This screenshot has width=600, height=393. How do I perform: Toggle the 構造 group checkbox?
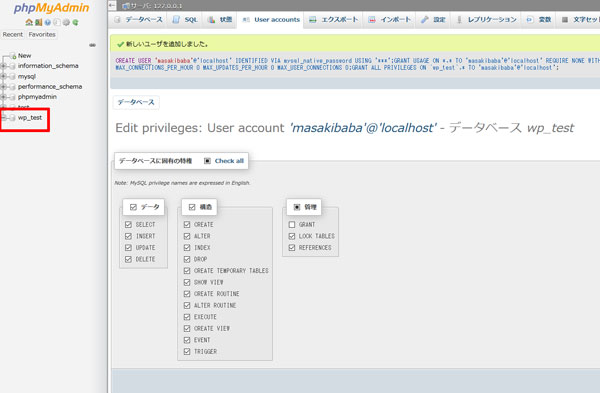coord(192,207)
